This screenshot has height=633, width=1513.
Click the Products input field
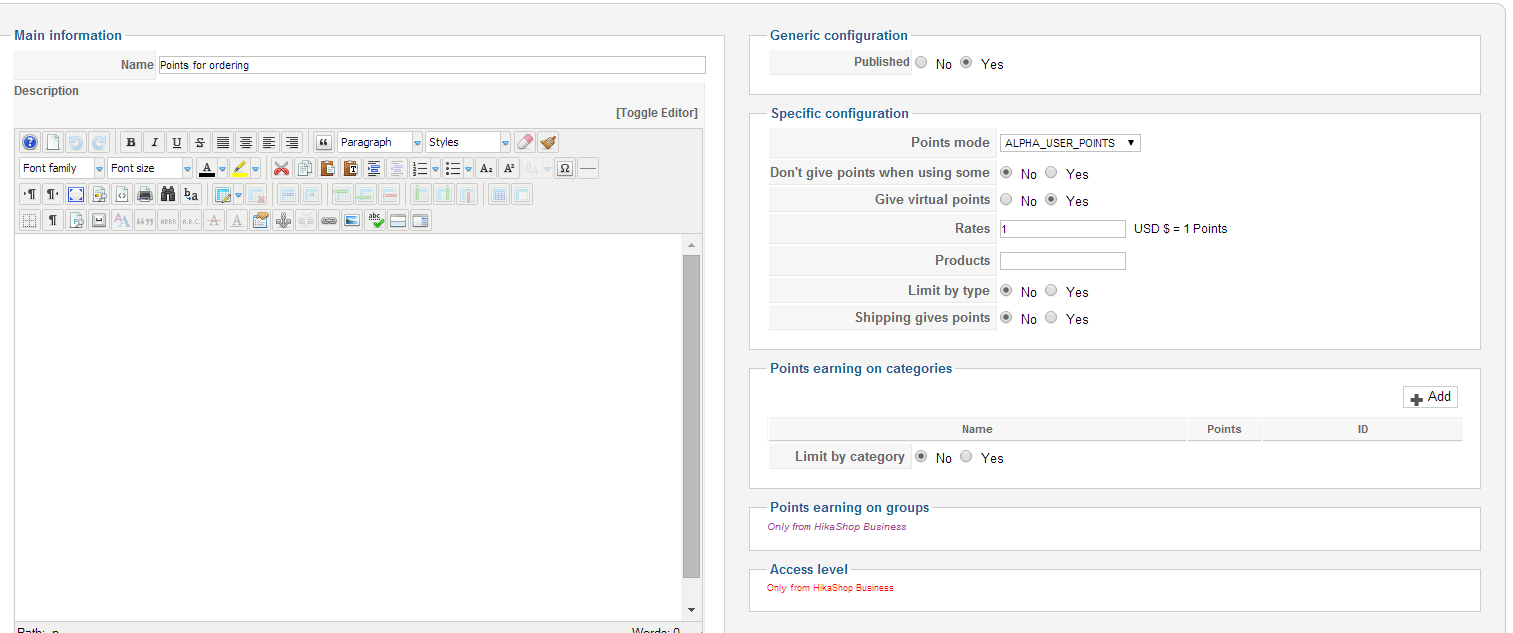[1062, 261]
